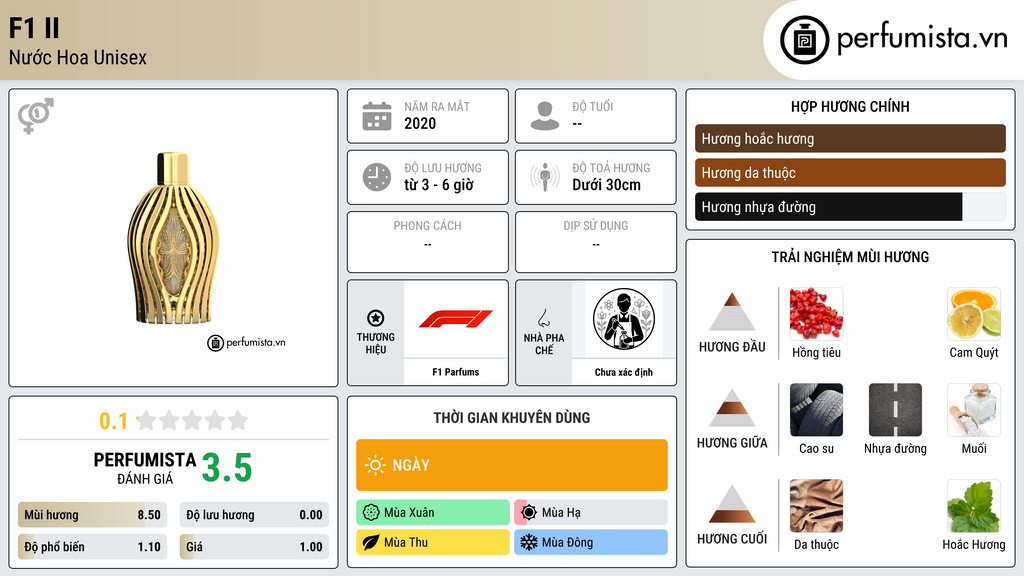Select the yellow Mùa Thu season bar
1024x576 pixels.
pos(433,542)
